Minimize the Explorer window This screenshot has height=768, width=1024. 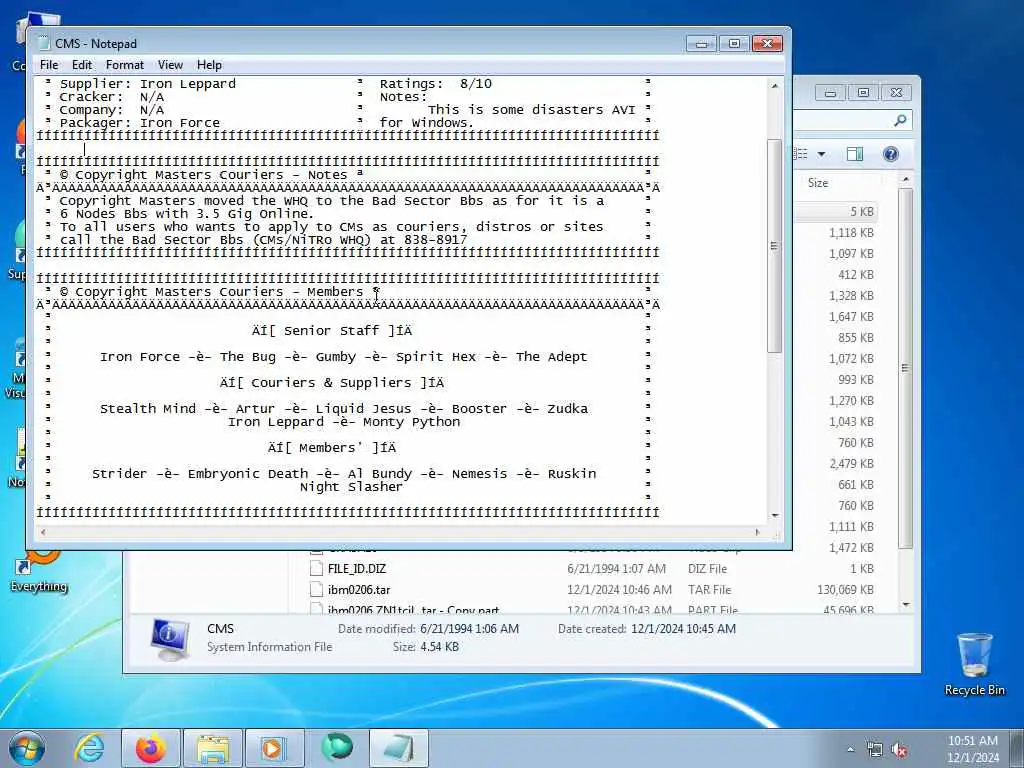(830, 93)
